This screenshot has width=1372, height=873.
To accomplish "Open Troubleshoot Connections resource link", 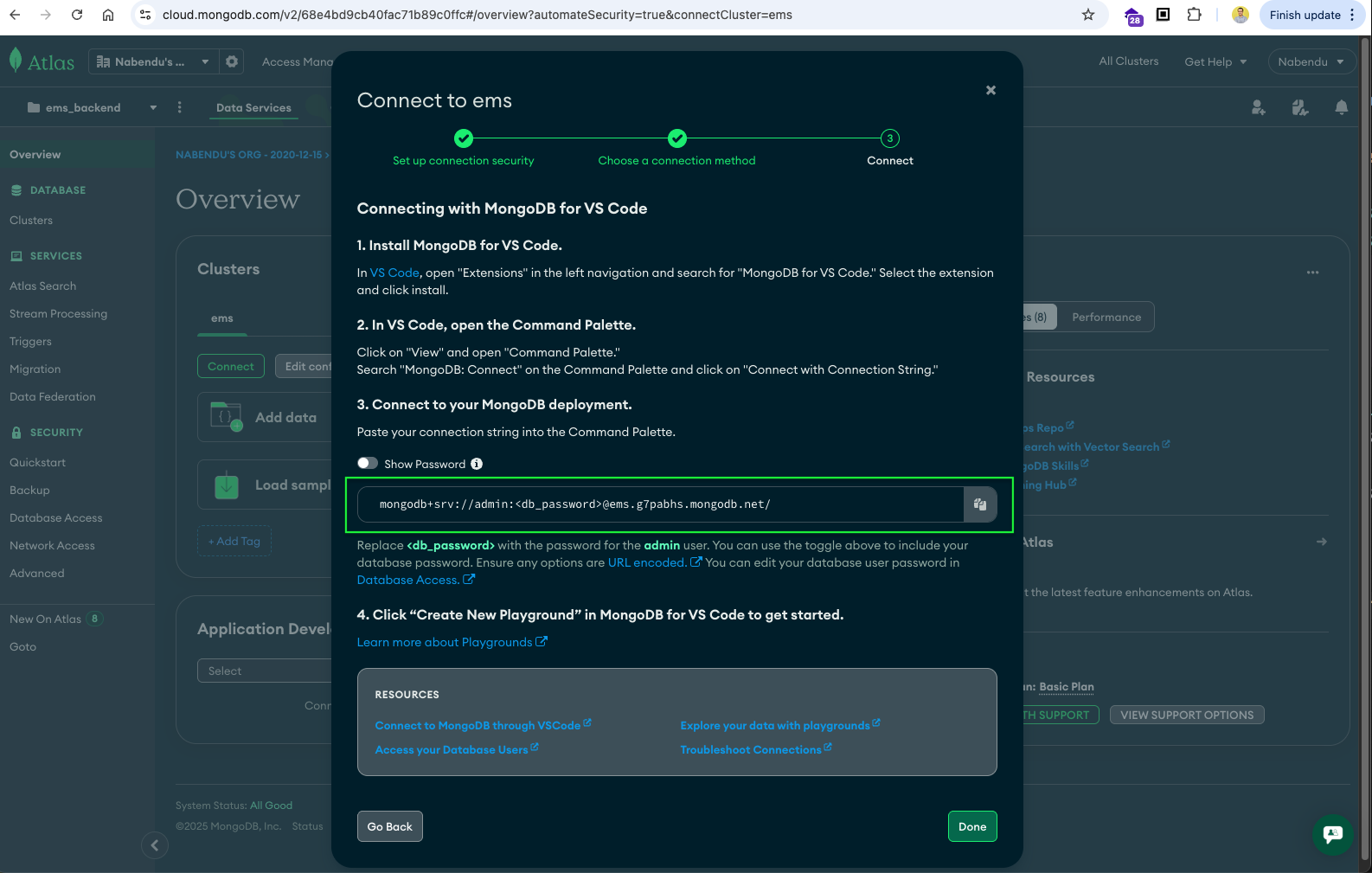I will click(x=755, y=749).
